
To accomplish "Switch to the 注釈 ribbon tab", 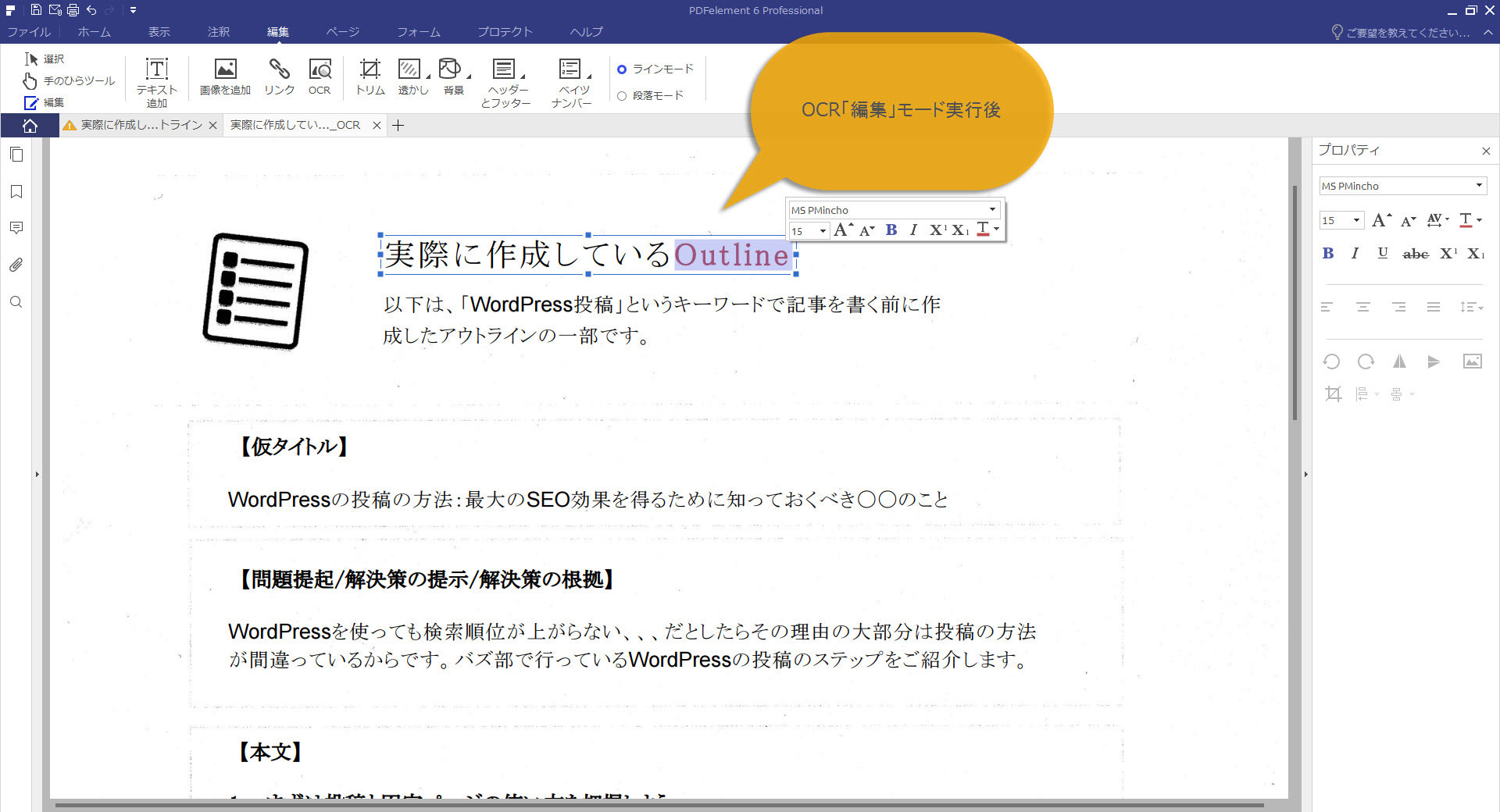I will click(219, 32).
